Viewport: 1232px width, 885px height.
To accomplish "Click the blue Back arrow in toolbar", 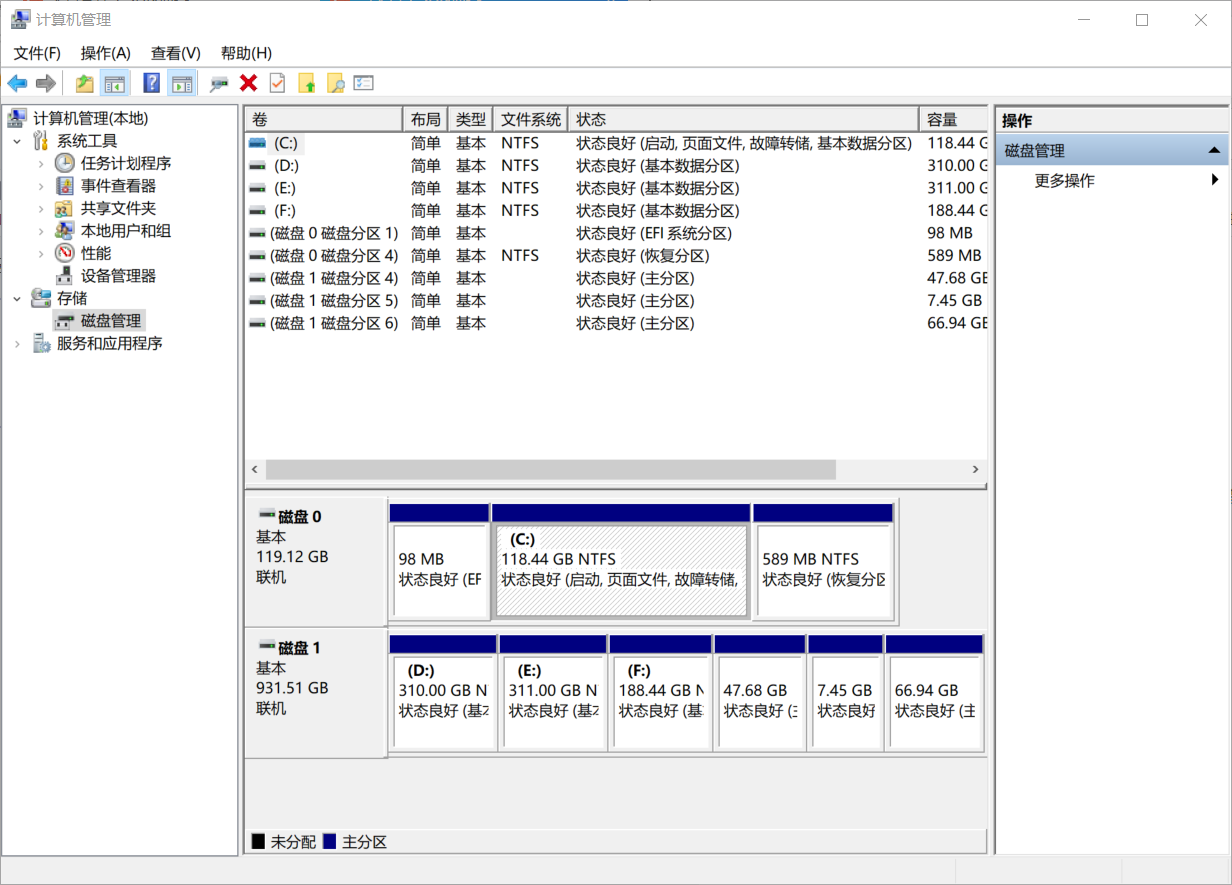I will click(x=17, y=83).
